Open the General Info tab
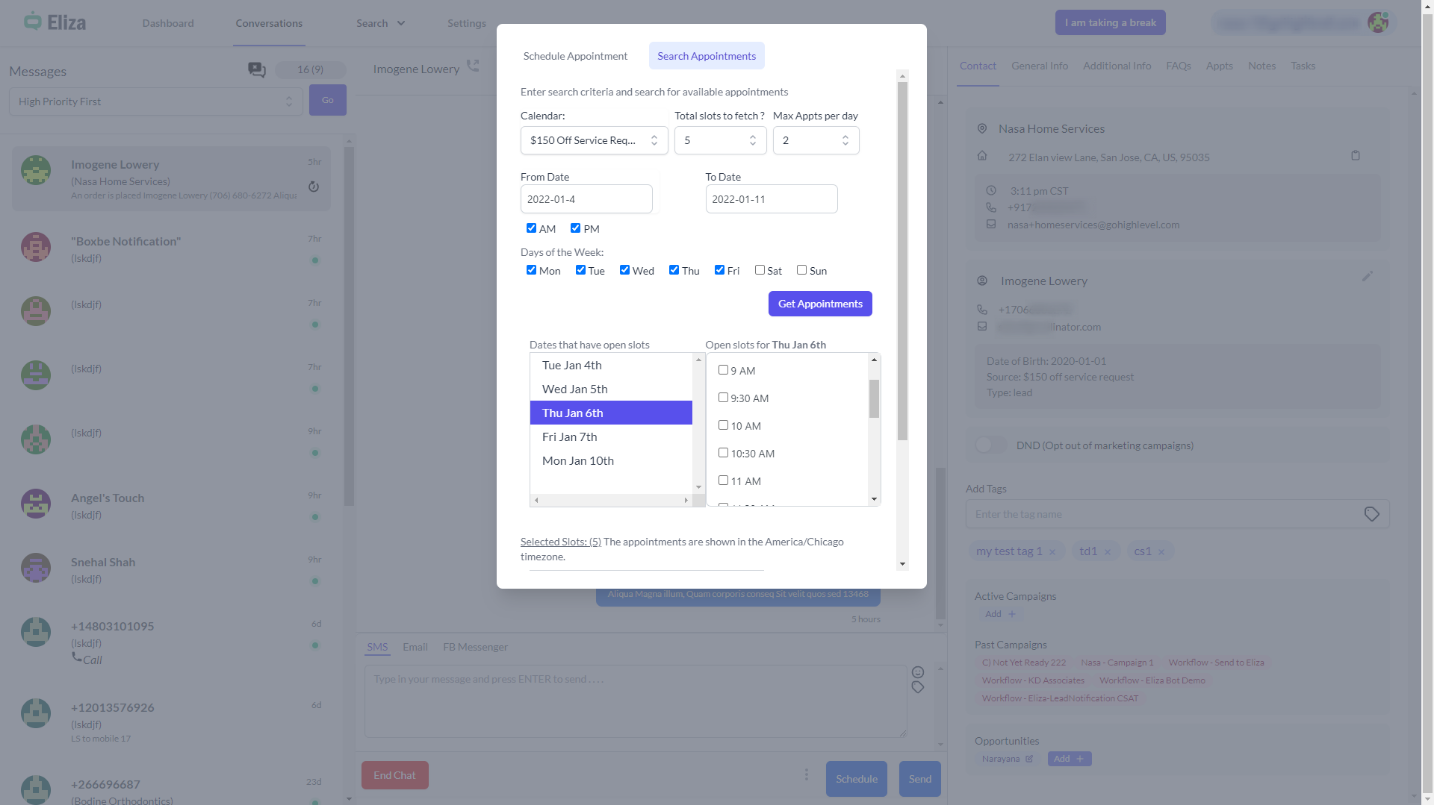Image resolution: width=1434 pixels, height=805 pixels. pyautogui.click(x=1039, y=66)
